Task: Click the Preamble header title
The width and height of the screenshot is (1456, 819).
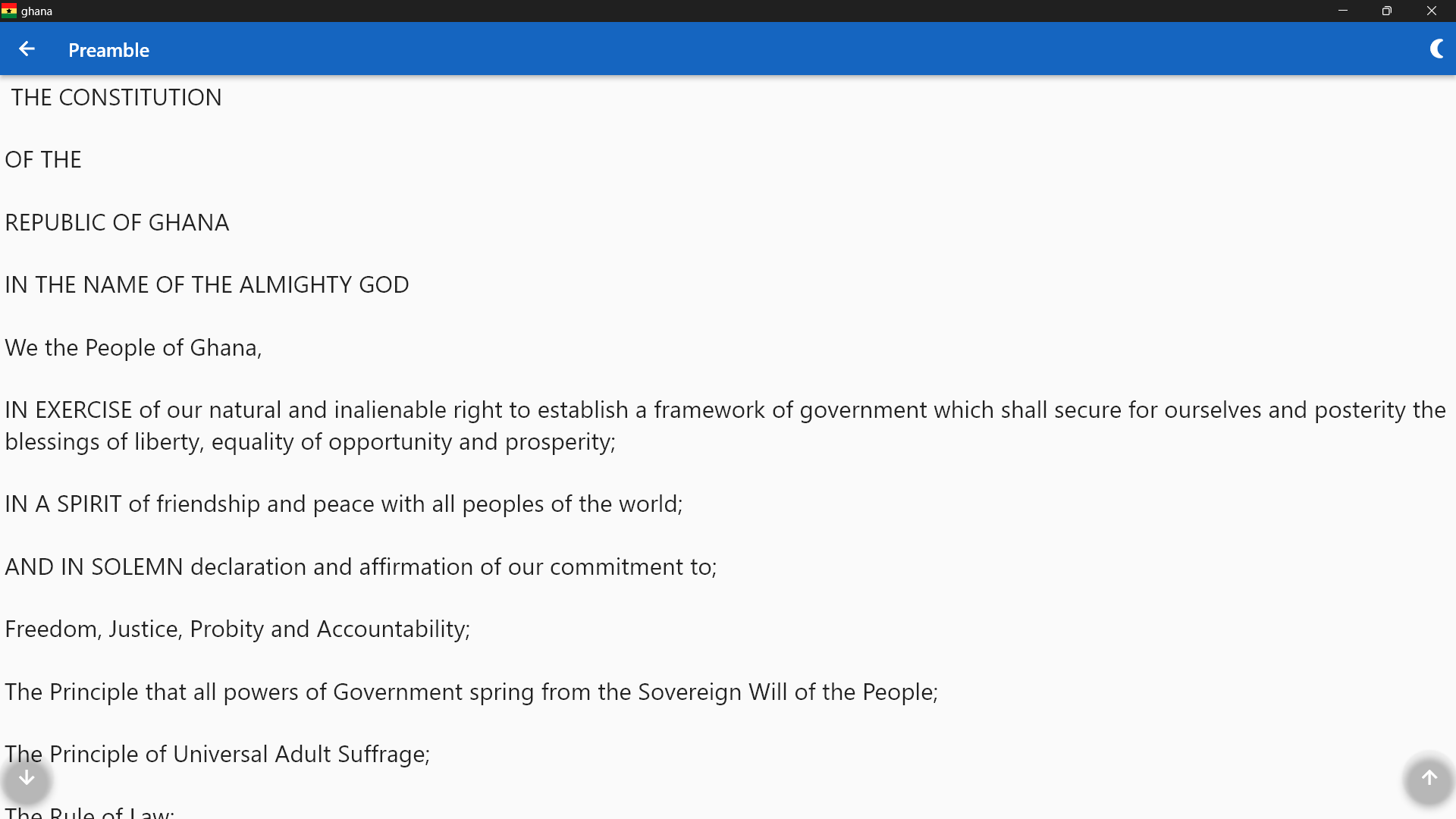Action: point(108,50)
